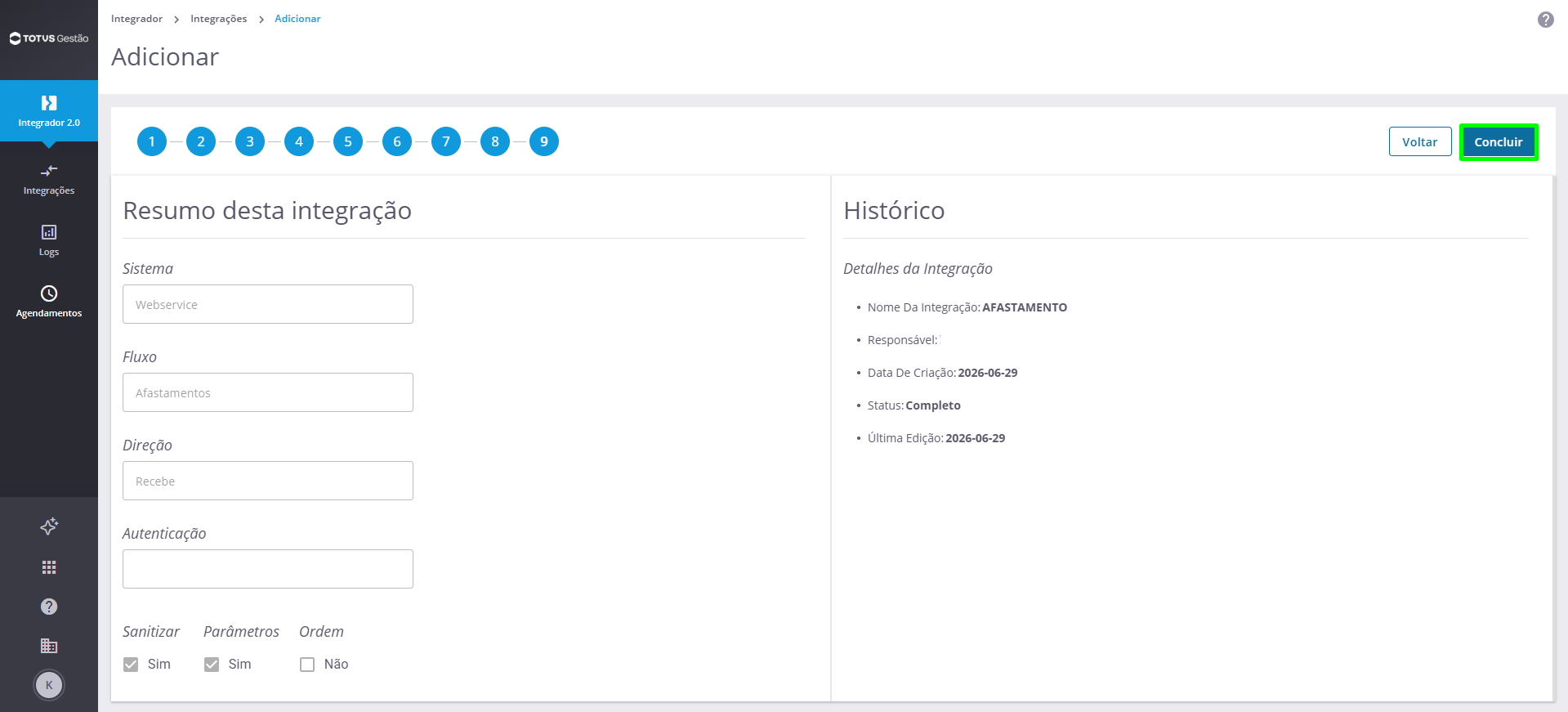Viewport: 1568px width, 712px height.
Task: Click the sparkle AI assistant icon
Action: (49, 526)
